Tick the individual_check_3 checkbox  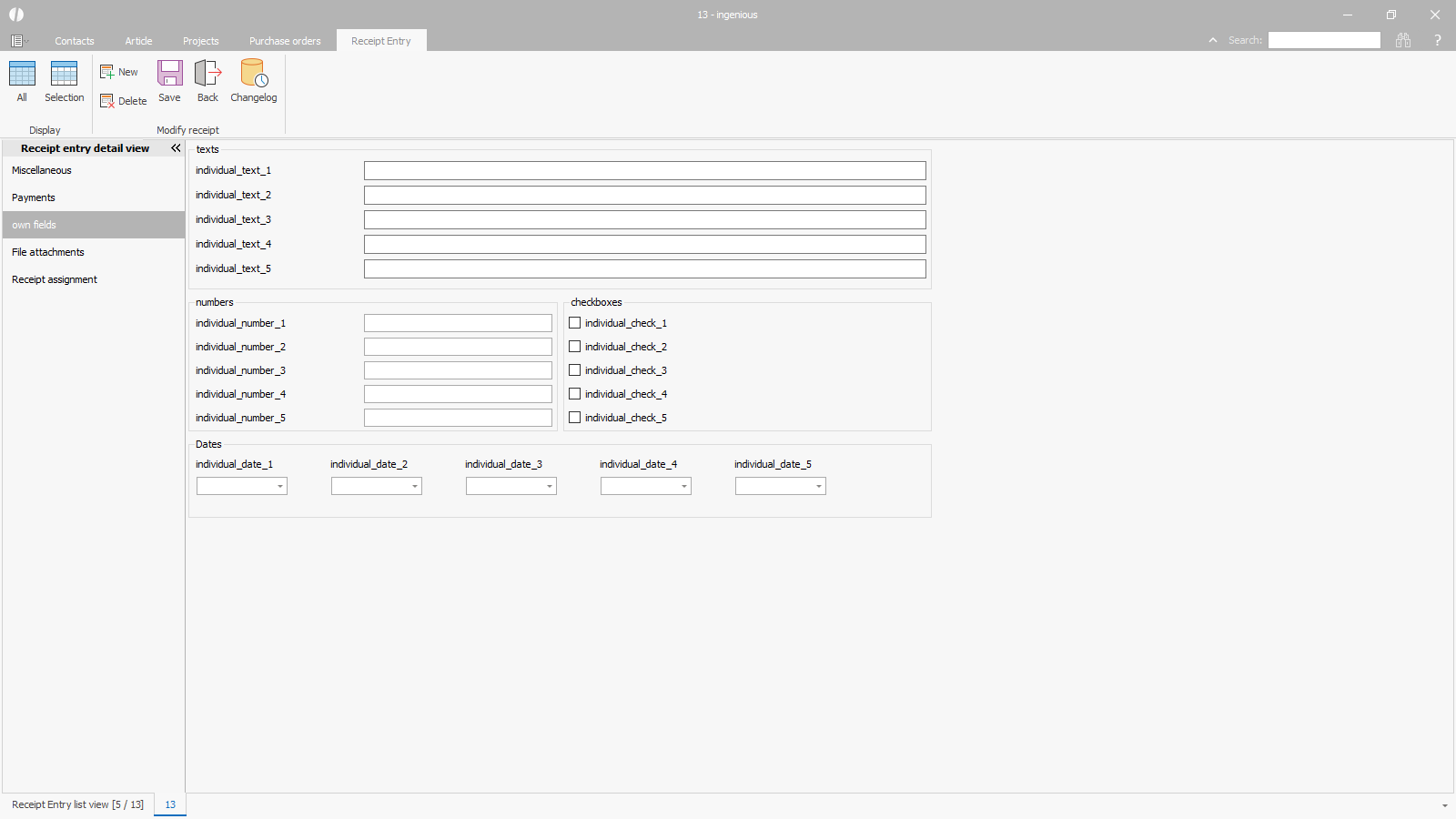click(575, 370)
